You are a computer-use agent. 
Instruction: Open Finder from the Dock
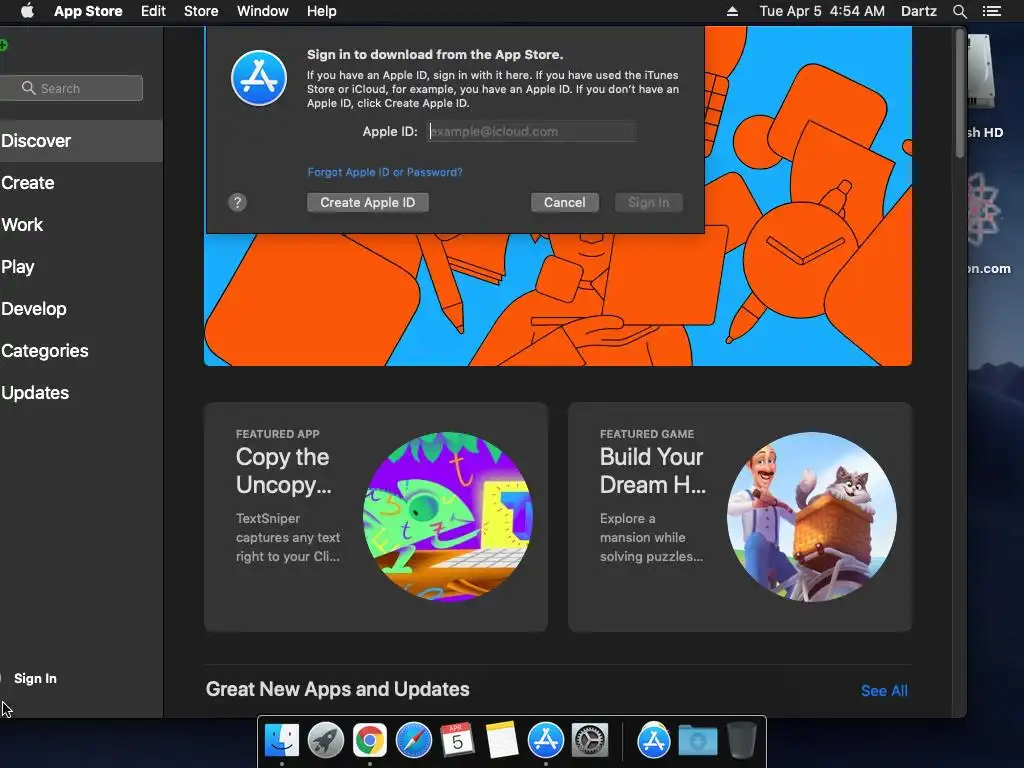tap(281, 741)
